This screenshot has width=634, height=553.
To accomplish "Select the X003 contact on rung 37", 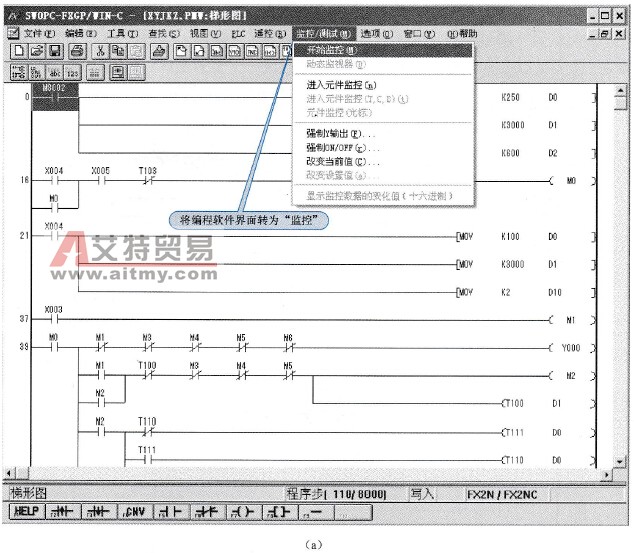I will click(54, 315).
